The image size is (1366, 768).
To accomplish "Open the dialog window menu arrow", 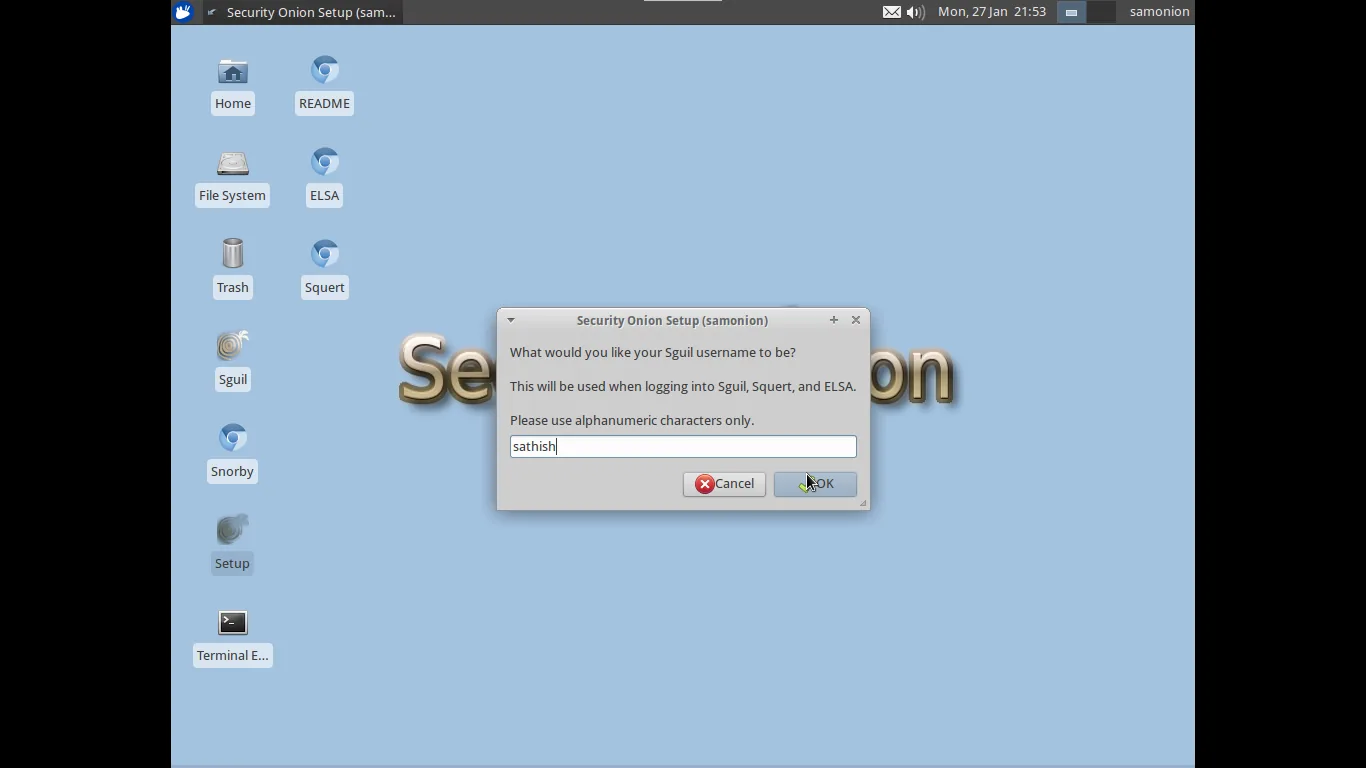I will (x=511, y=320).
